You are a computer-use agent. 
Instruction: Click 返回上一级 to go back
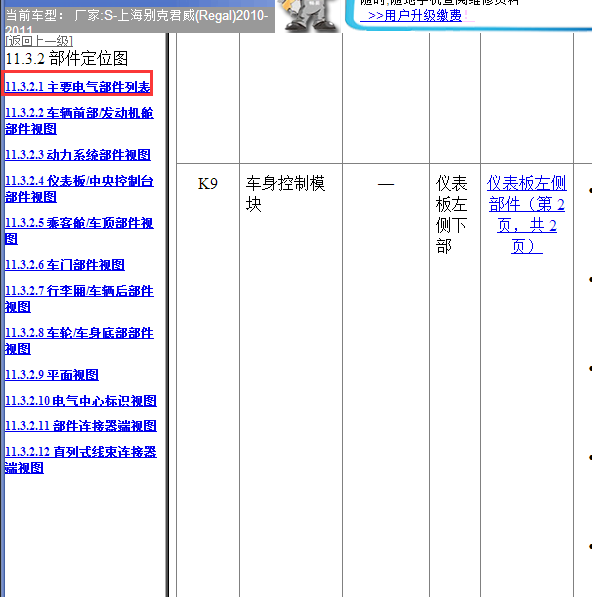[39, 41]
